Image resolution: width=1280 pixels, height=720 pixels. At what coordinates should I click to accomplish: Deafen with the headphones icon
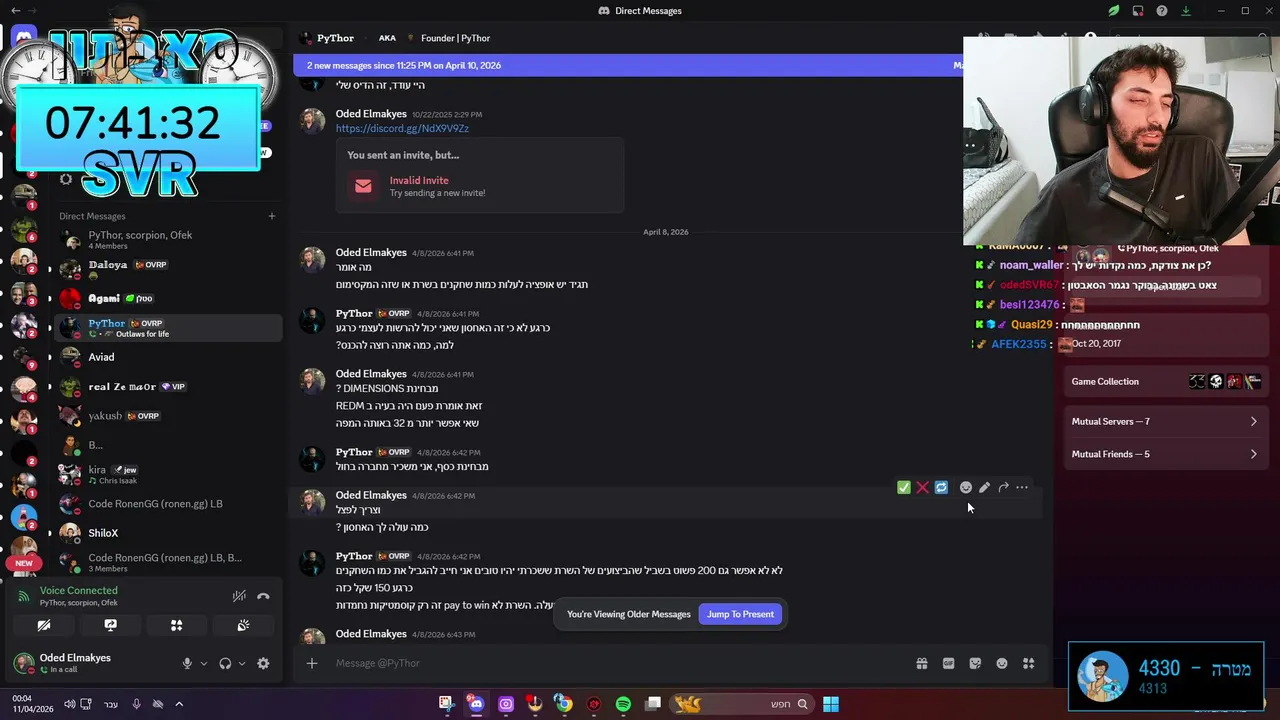click(225, 663)
